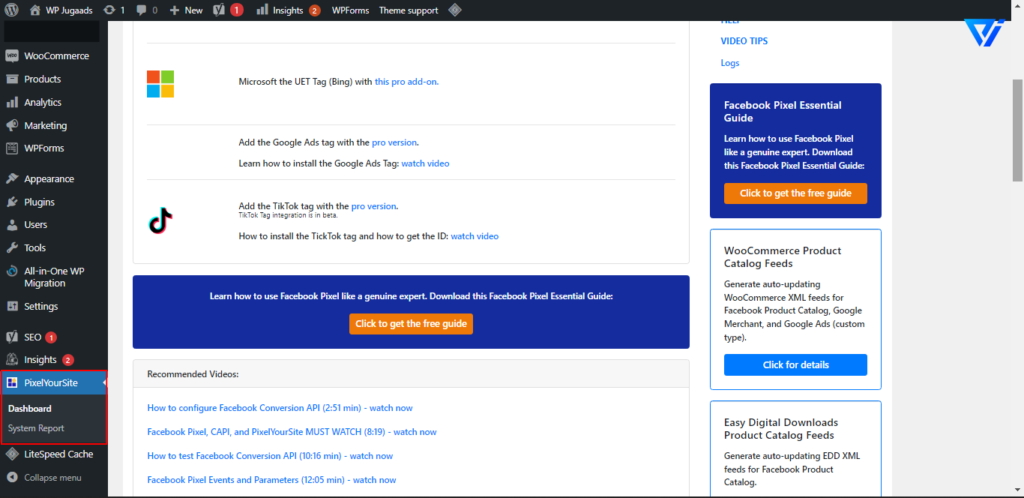Open WooCommerce in sidebar
The height and width of the screenshot is (498, 1024).
pos(54,56)
